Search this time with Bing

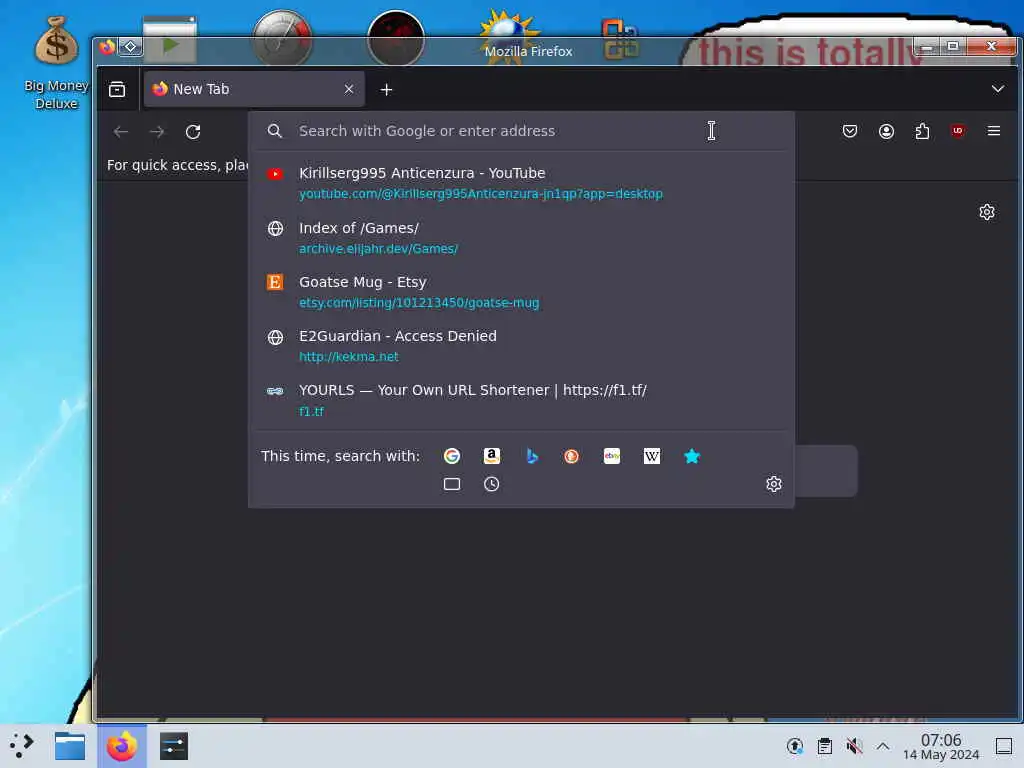532,456
